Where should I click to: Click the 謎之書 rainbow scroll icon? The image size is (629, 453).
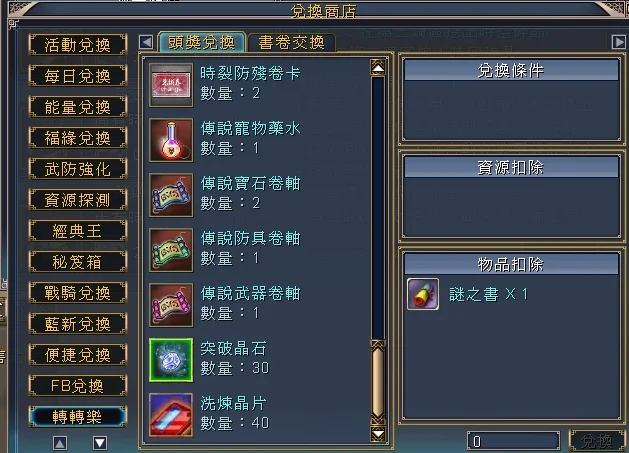(x=423, y=294)
